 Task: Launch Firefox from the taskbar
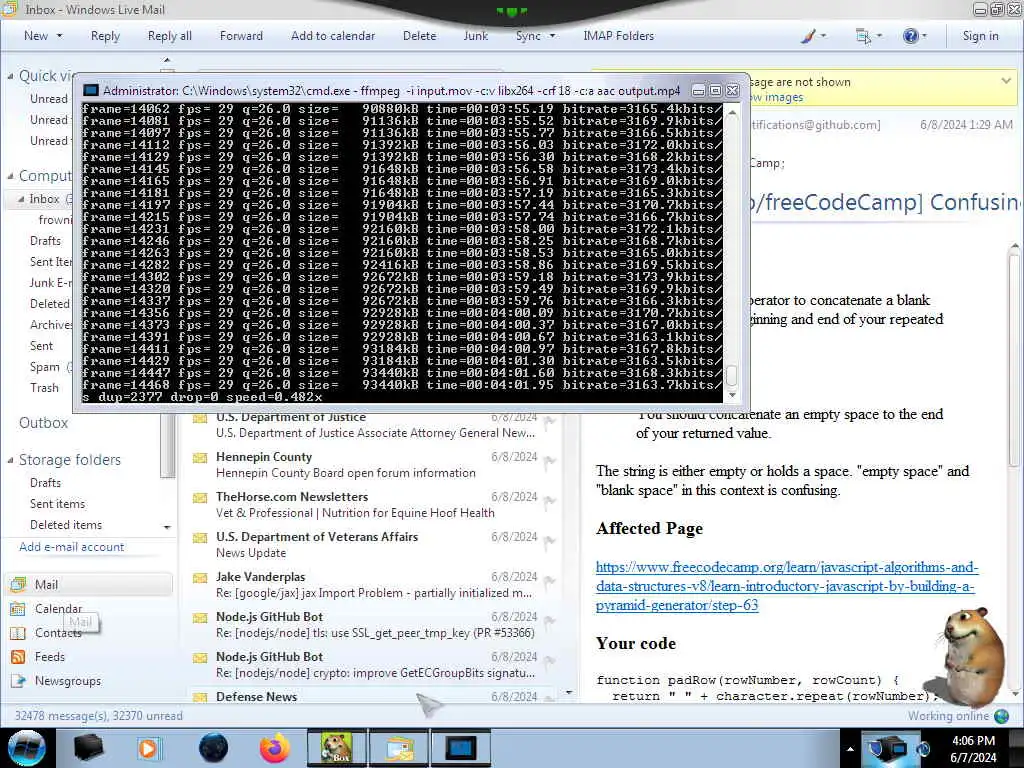[275, 748]
